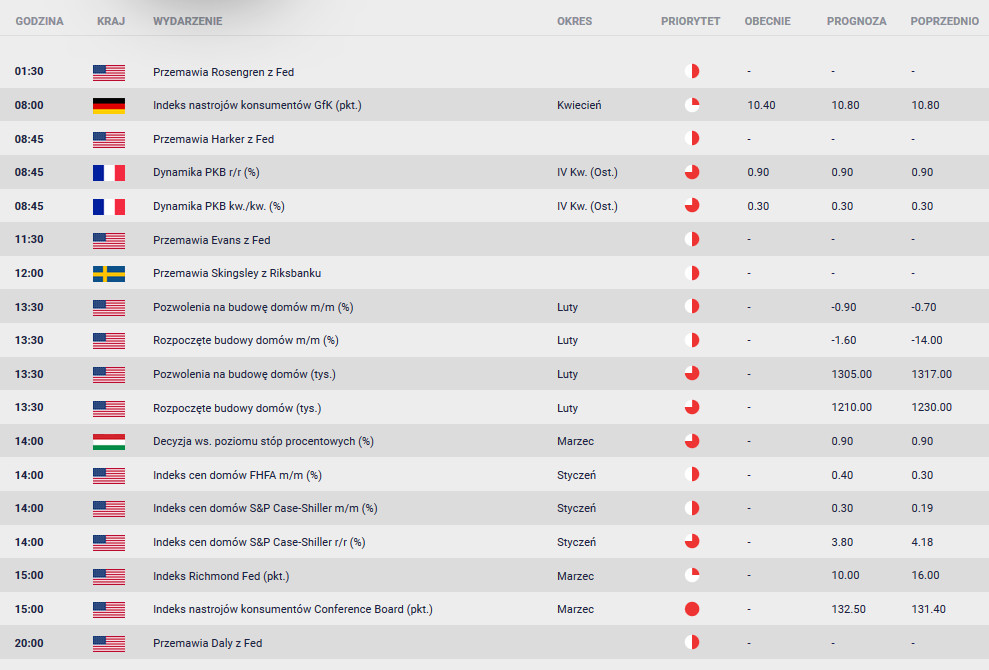Viewport: 989px width, 670px height.
Task: Click the US flag in the Rosengren row
Action: [x=108, y=73]
